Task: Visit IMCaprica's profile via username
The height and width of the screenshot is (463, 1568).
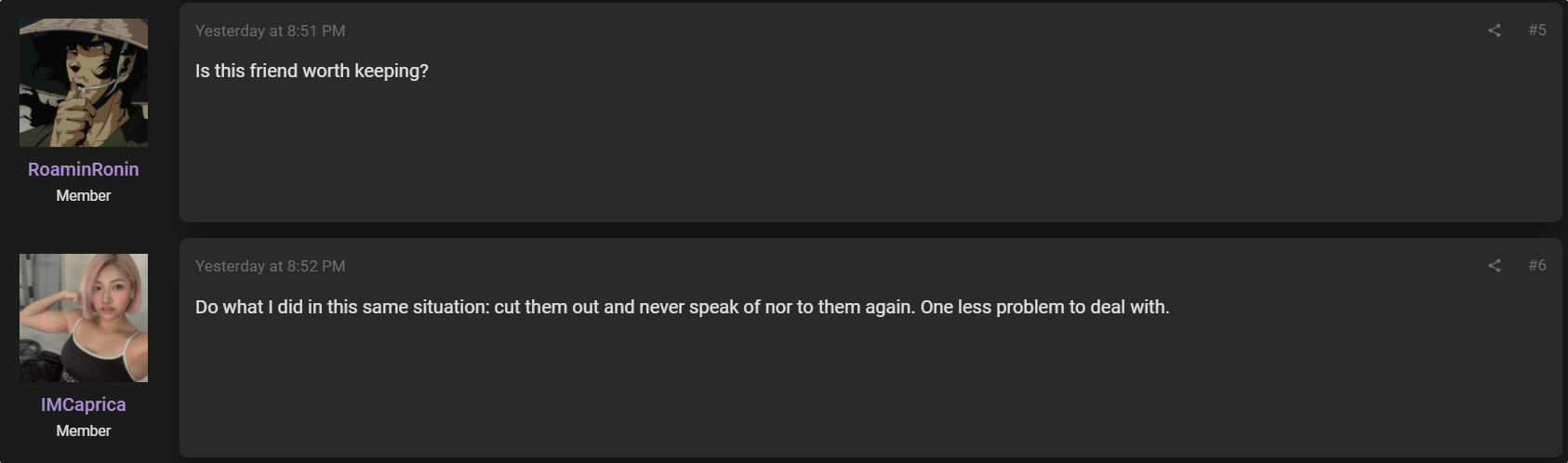Action: click(84, 404)
